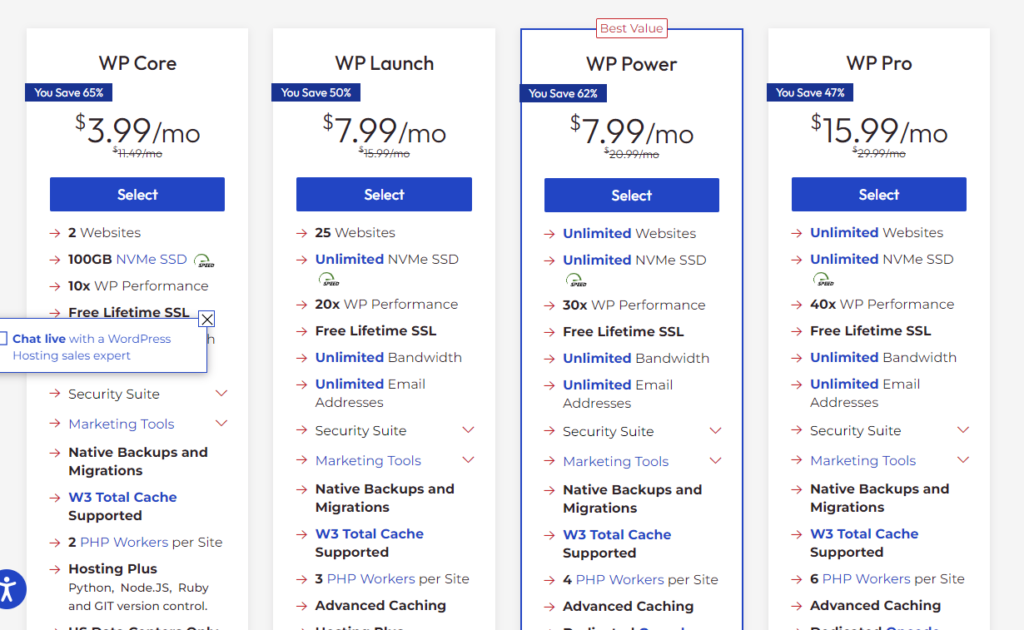Open PHP Workers link in WP Core

click(x=124, y=542)
